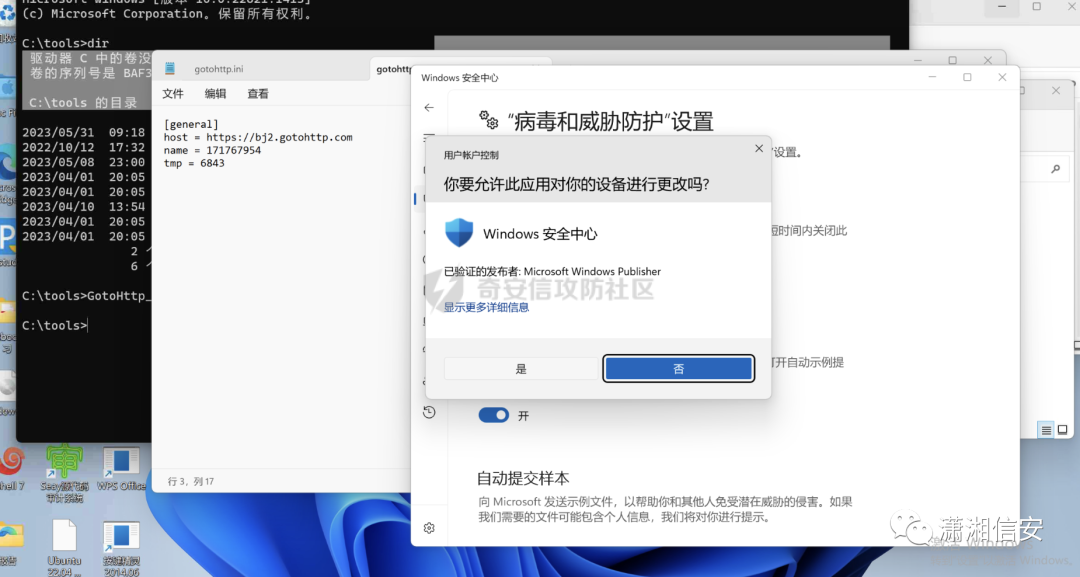Image resolution: width=1080 pixels, height=577 pixels.
Task: Launch Seay源代码审计系统 from the desktop
Action: click(64, 462)
